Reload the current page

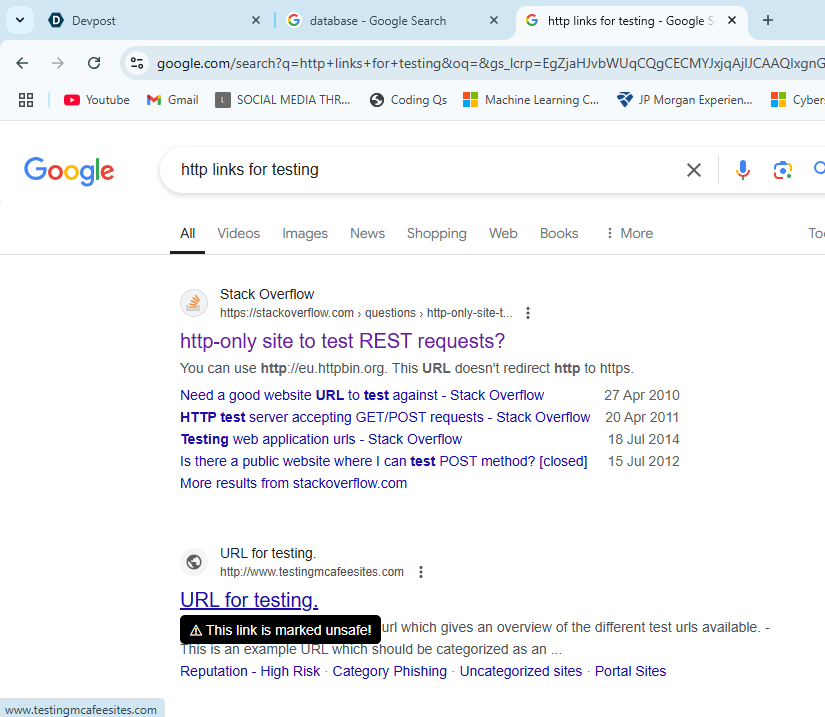coord(94,64)
